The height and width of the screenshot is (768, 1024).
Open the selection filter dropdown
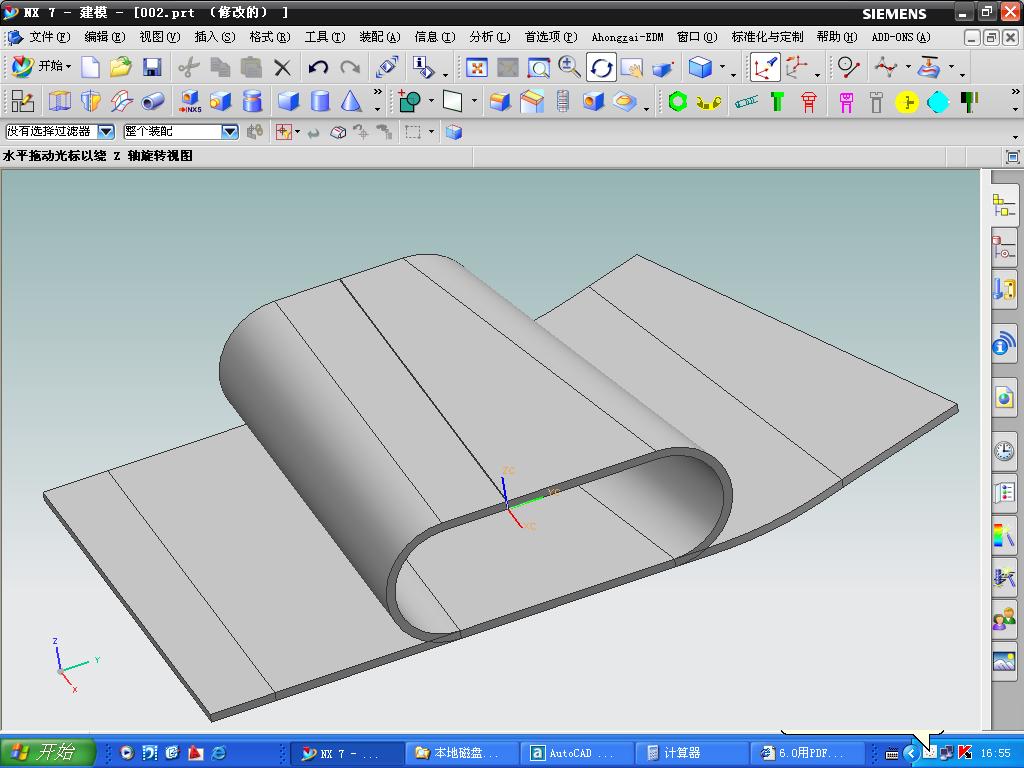click(x=105, y=131)
